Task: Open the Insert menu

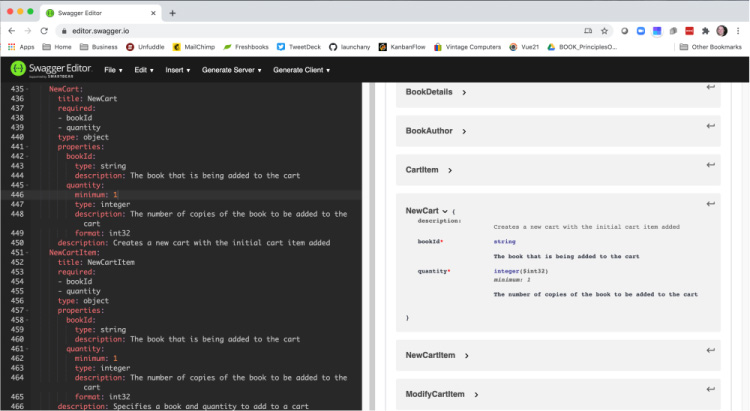Action: tap(177, 70)
